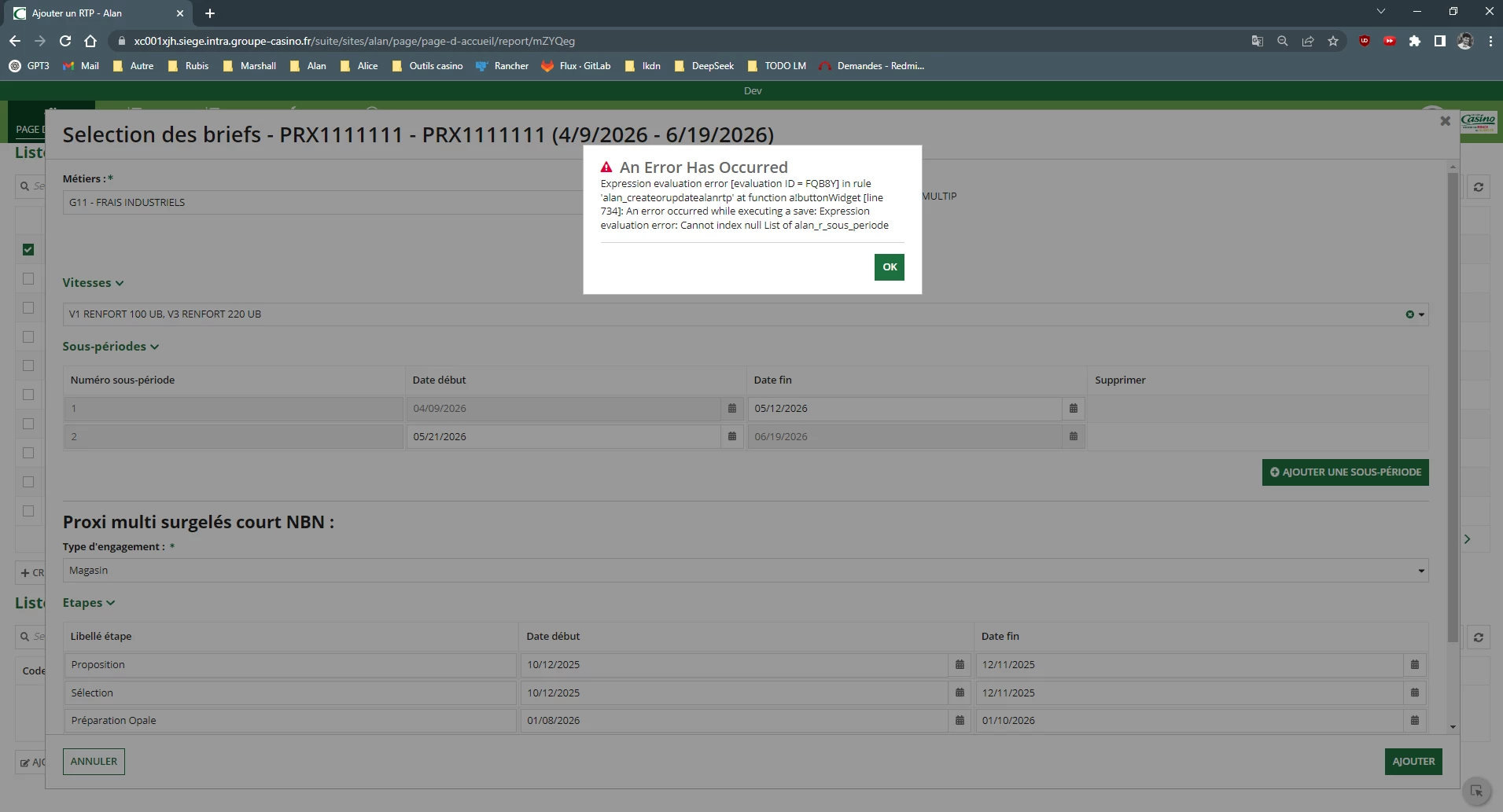Open the Marshall bookmark folder
This screenshot has width=1503, height=812.
click(249, 66)
